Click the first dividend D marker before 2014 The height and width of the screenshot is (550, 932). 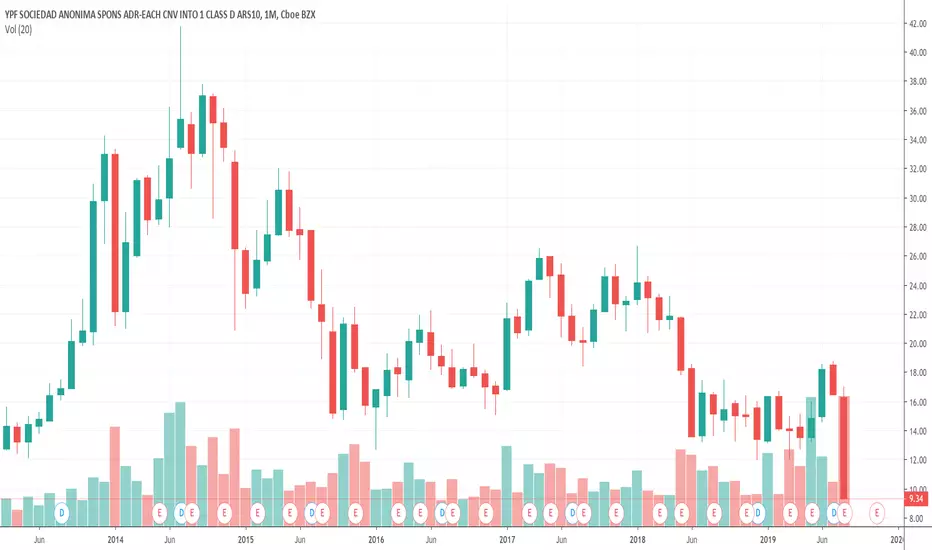[61, 513]
